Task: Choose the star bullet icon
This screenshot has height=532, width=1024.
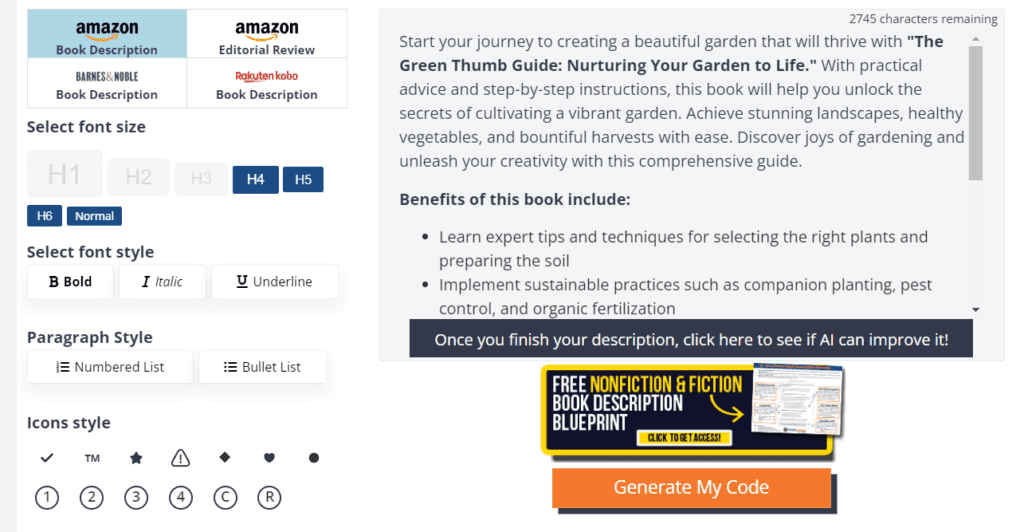Action: tap(136, 458)
